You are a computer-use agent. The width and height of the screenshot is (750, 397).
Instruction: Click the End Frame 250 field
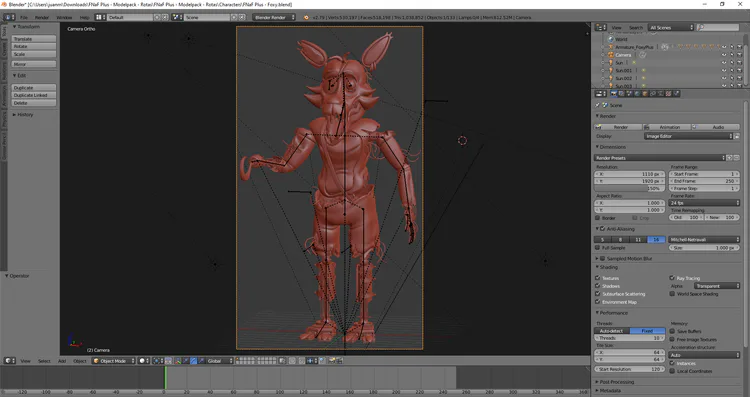(x=704, y=181)
